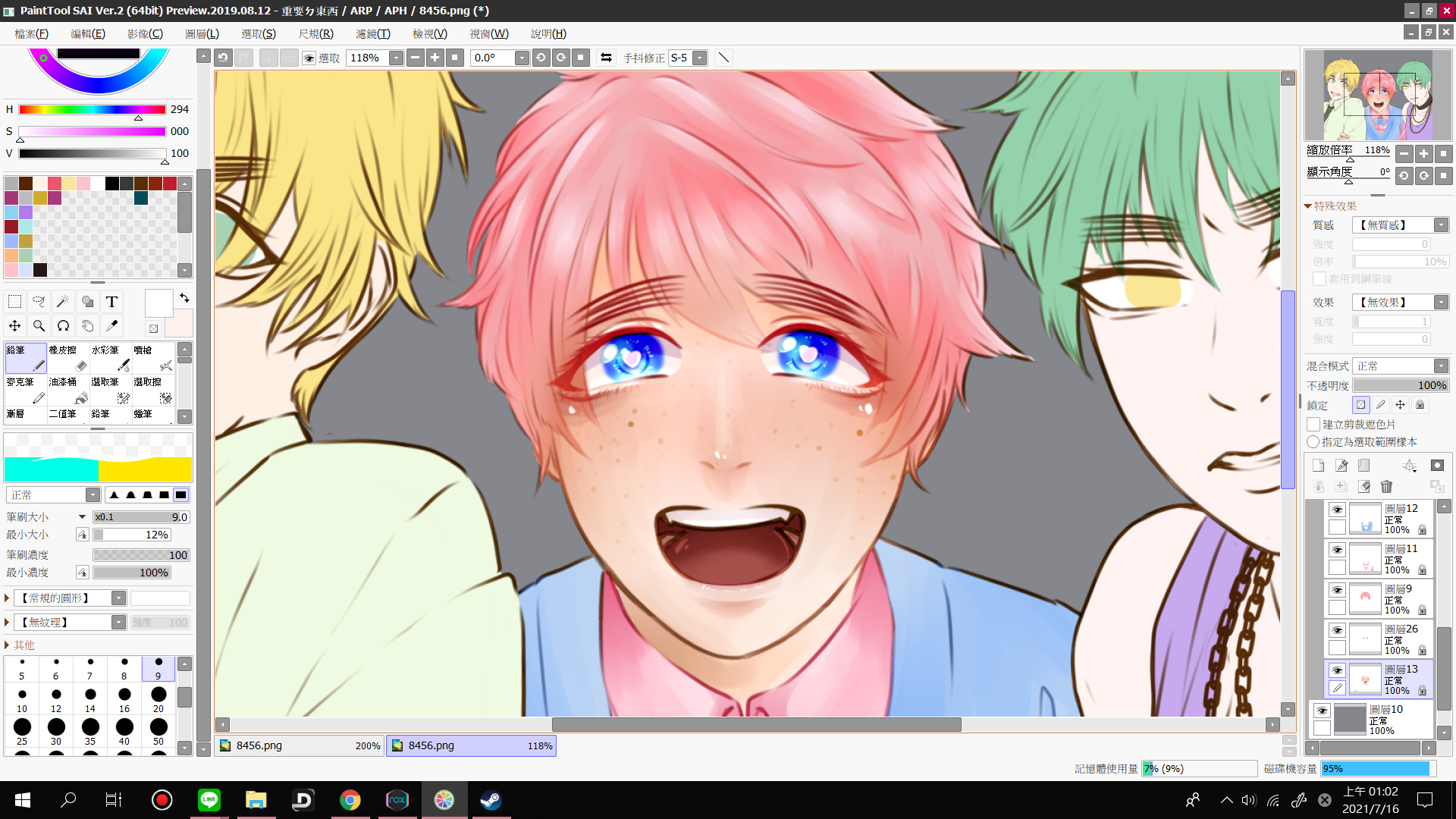
Task: Click the transparent color icon
Action: (x=154, y=328)
